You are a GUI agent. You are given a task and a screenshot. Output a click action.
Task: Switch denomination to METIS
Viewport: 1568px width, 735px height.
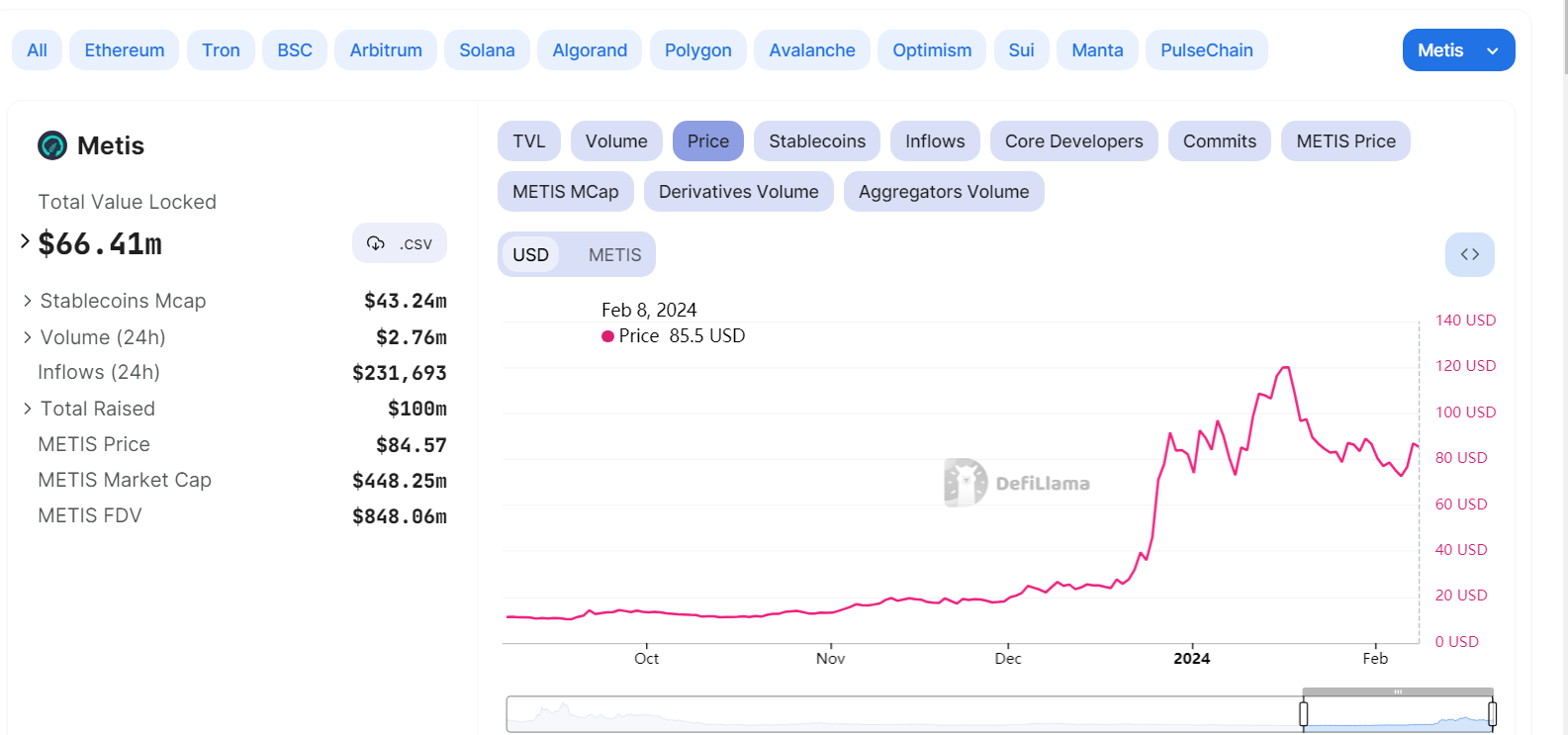tap(615, 255)
